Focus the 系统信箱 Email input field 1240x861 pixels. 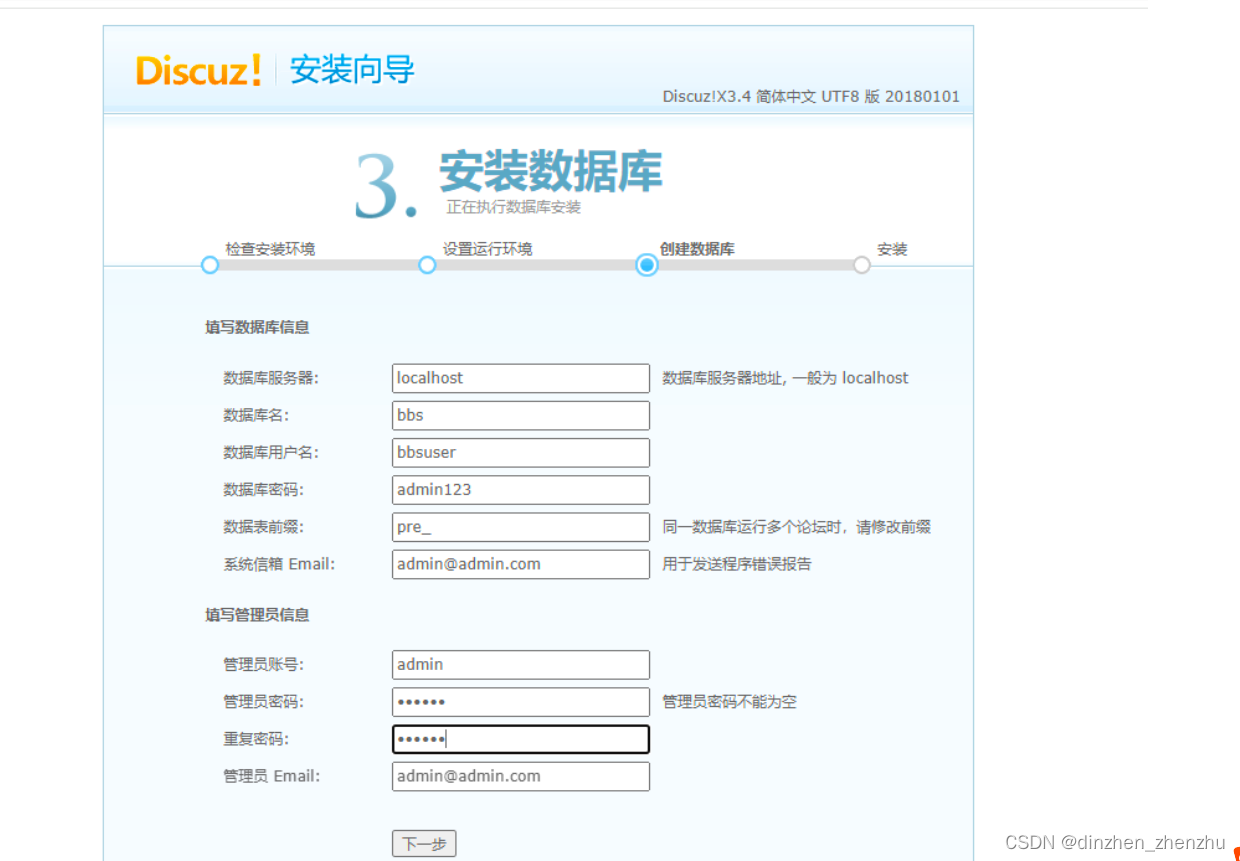click(521, 564)
